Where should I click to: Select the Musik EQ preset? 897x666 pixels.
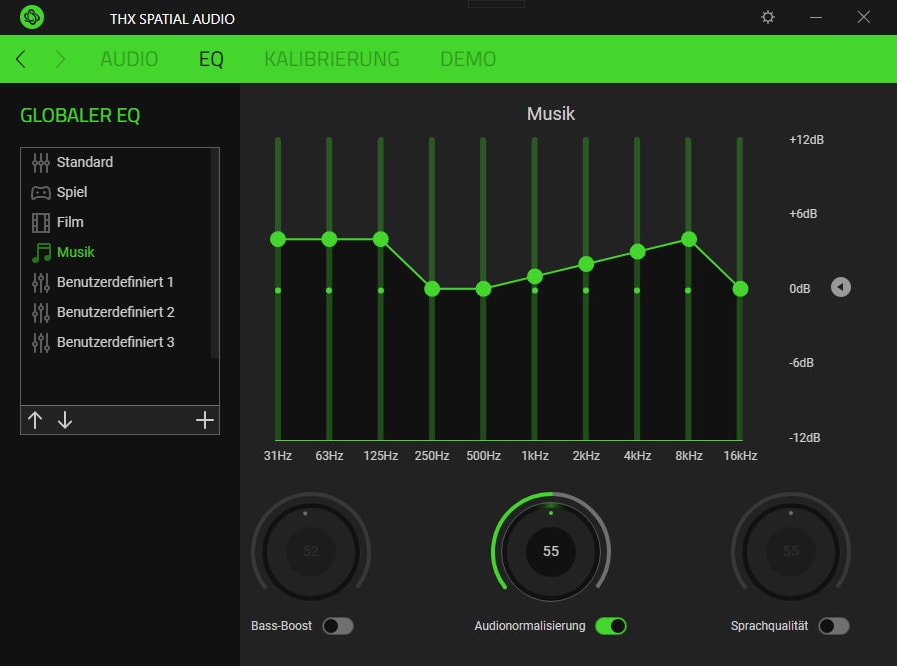click(116, 252)
